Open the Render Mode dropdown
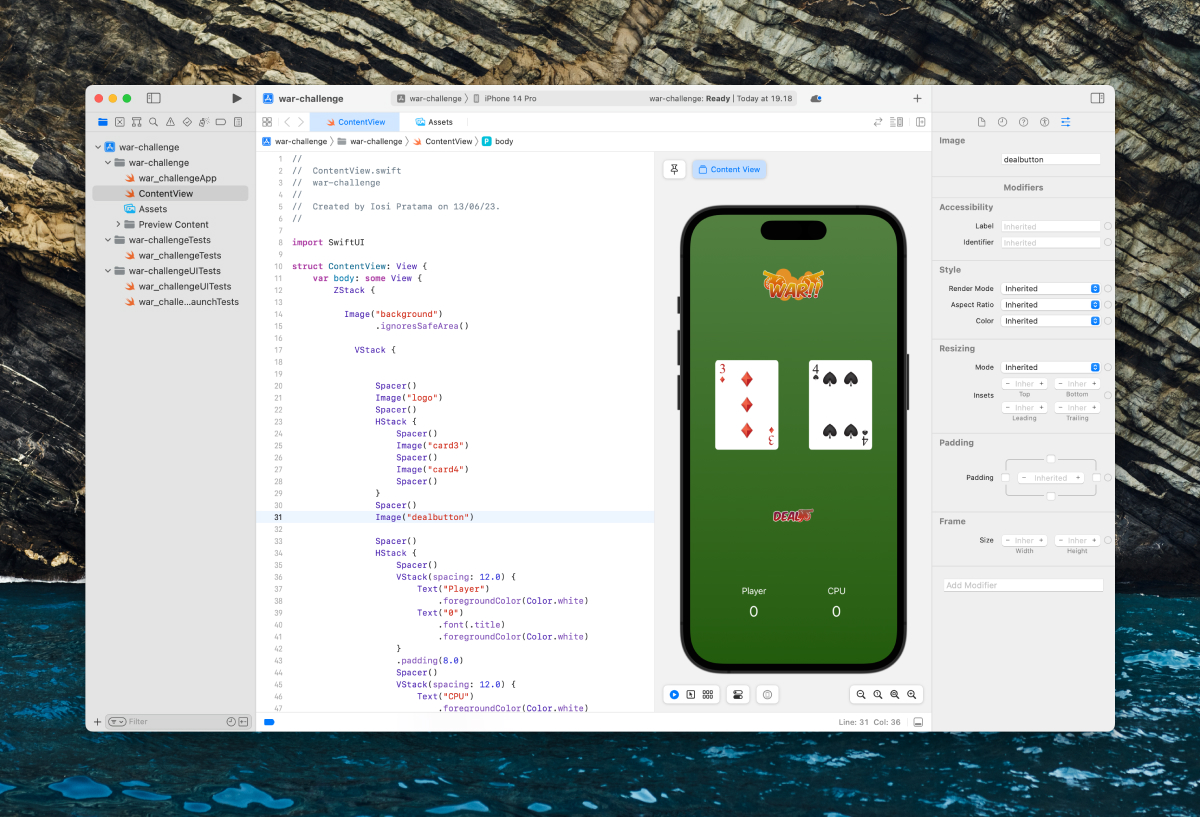 [x=1051, y=289]
